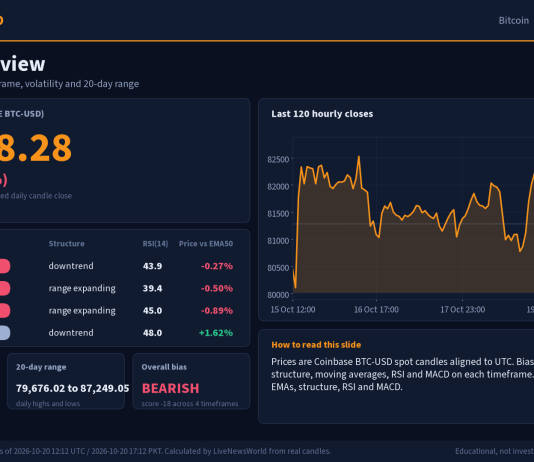Click the '20-day range' card title

tap(41, 367)
